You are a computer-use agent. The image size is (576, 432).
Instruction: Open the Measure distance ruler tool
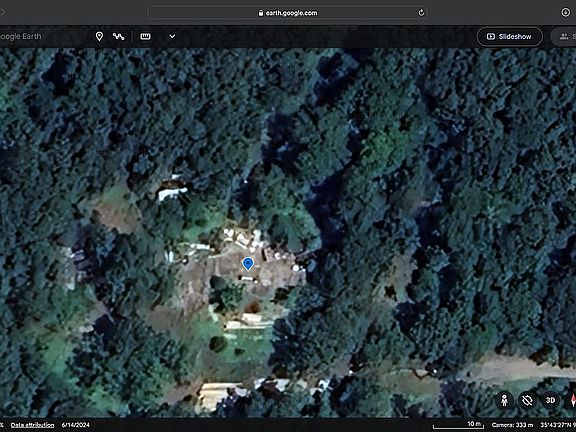145,36
